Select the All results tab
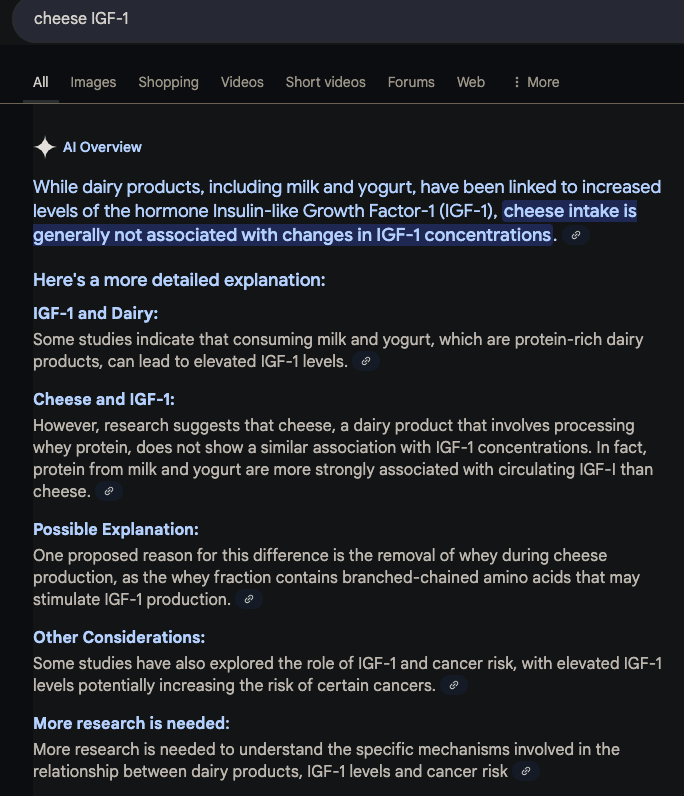The image size is (684, 796). pos(41,82)
